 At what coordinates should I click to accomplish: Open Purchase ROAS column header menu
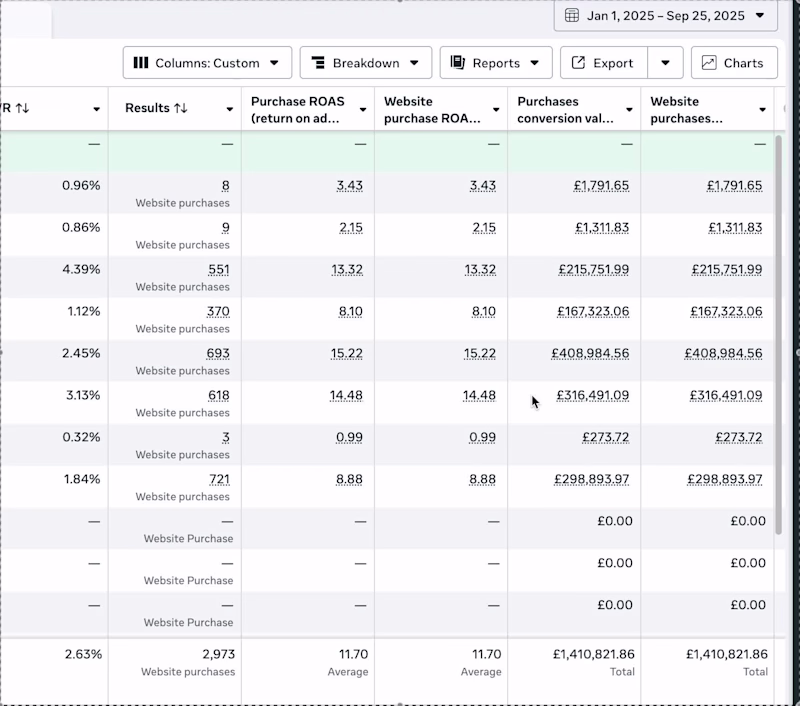pos(362,110)
